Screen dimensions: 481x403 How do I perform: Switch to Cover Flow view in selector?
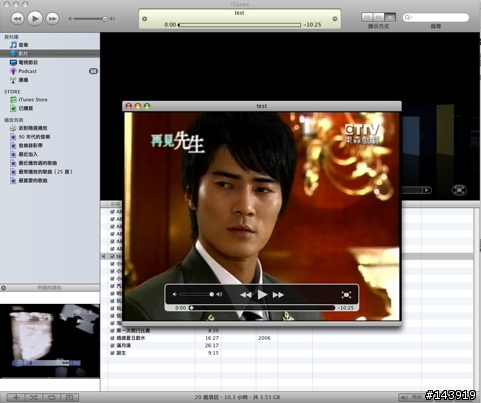tap(390, 17)
